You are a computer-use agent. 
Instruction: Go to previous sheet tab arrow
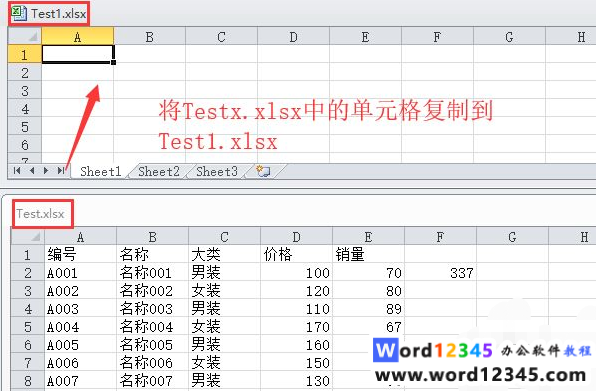pyautogui.click(x=32, y=171)
